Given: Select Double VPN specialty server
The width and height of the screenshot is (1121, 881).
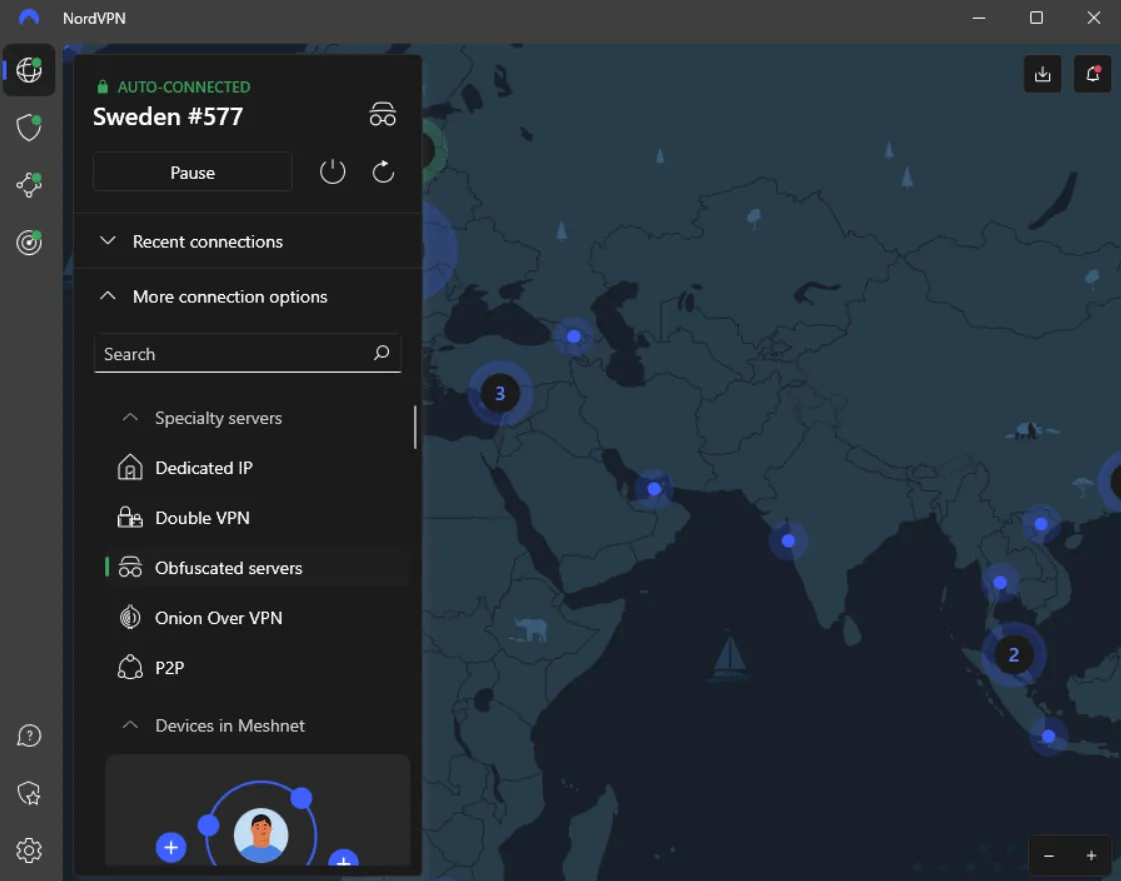Looking at the screenshot, I should coord(202,518).
